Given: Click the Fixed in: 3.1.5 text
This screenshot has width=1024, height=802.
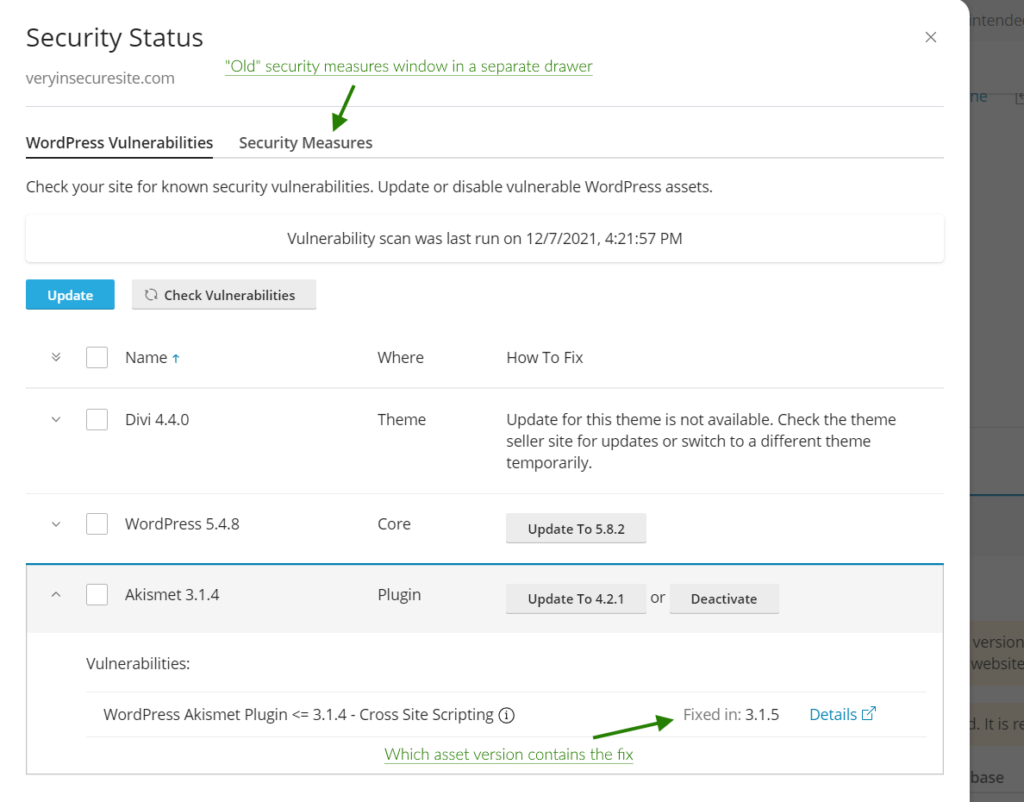Looking at the screenshot, I should pyautogui.click(x=731, y=714).
